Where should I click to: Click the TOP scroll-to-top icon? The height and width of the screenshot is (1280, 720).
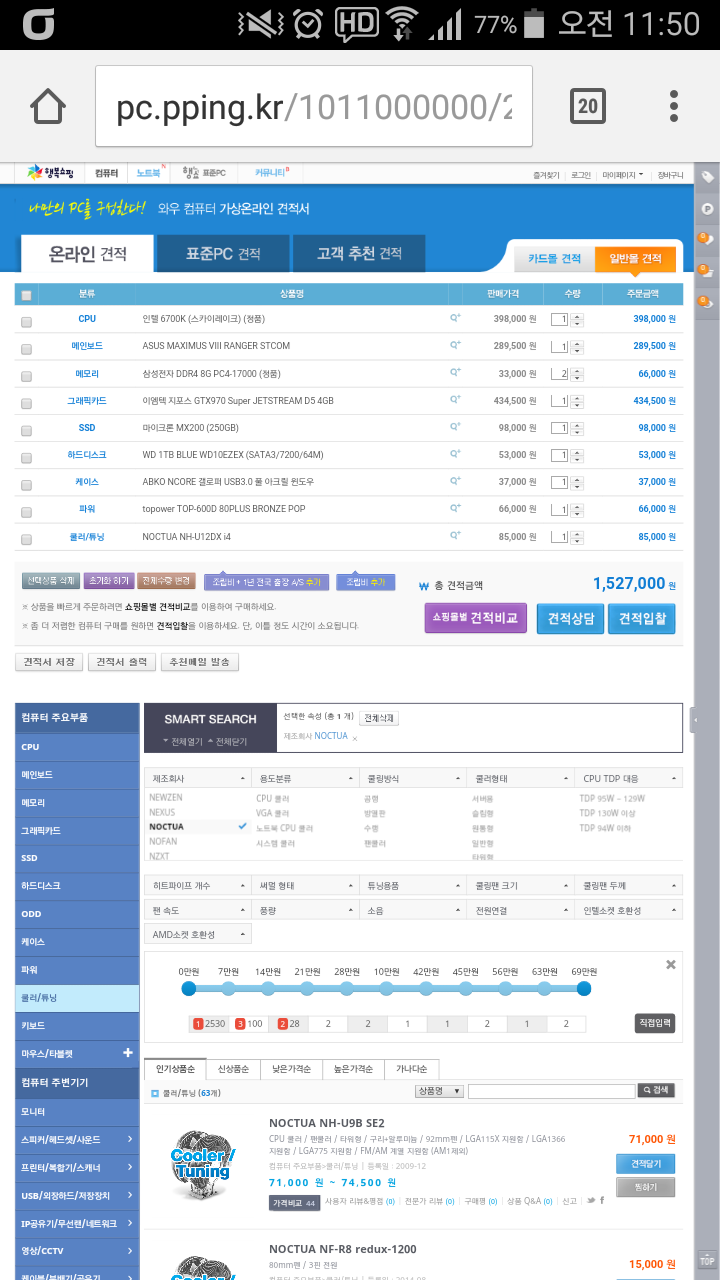point(707,1260)
